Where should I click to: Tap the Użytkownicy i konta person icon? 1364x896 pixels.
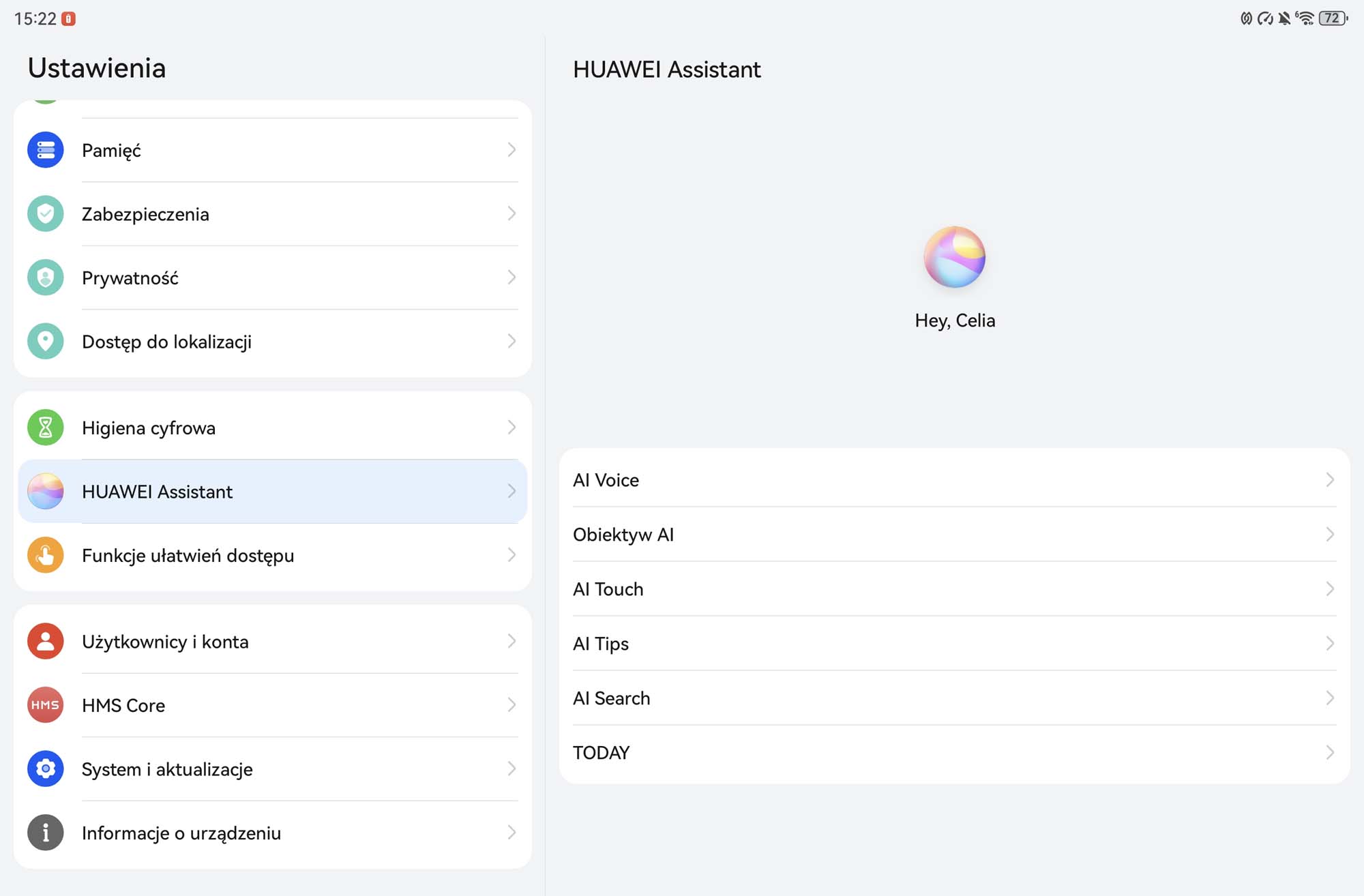coord(46,641)
